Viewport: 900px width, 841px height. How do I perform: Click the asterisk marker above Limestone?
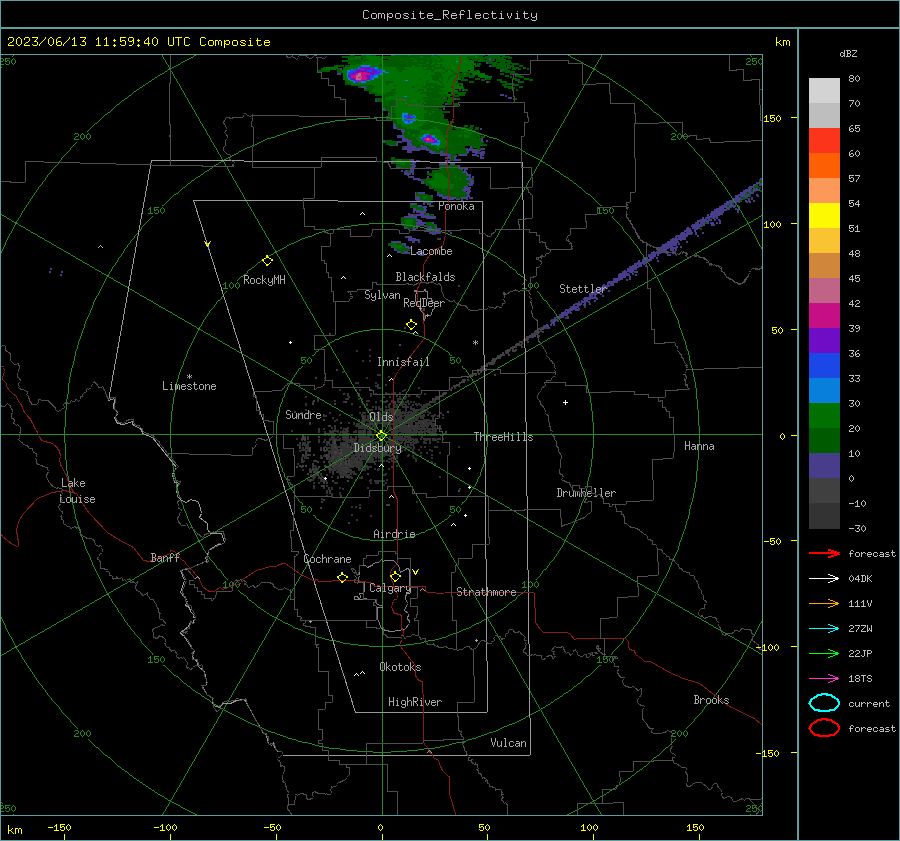pos(189,377)
